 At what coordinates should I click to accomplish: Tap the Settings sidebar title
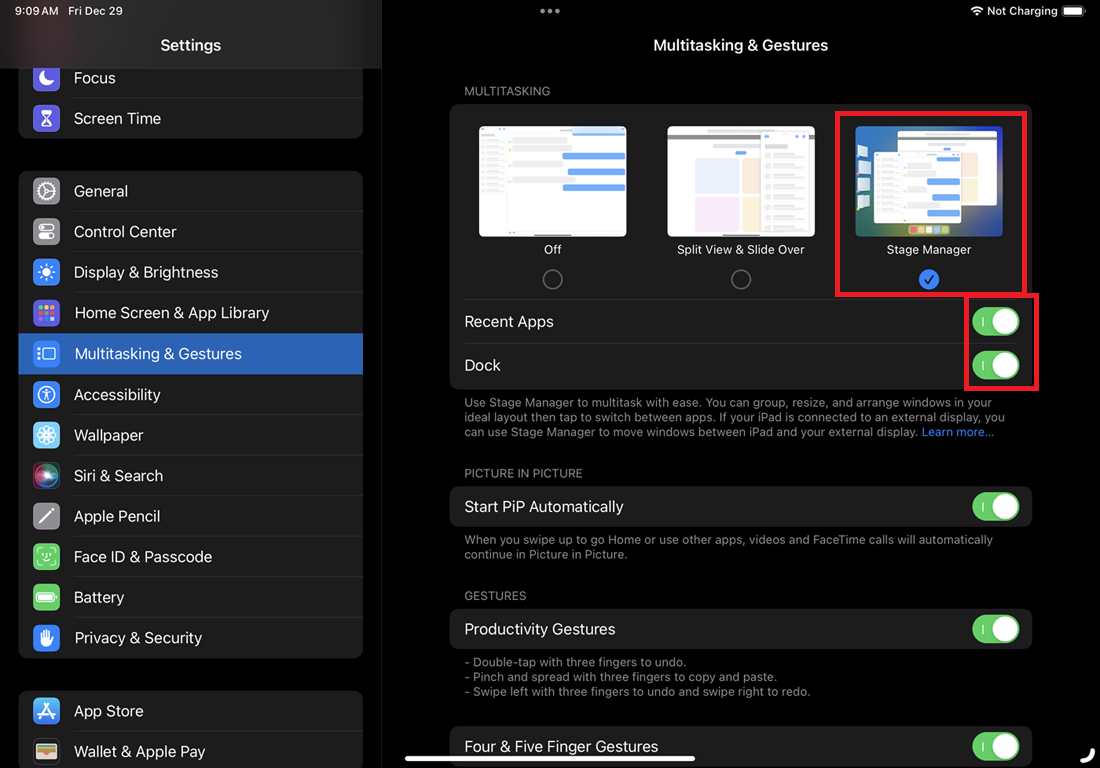(x=191, y=45)
